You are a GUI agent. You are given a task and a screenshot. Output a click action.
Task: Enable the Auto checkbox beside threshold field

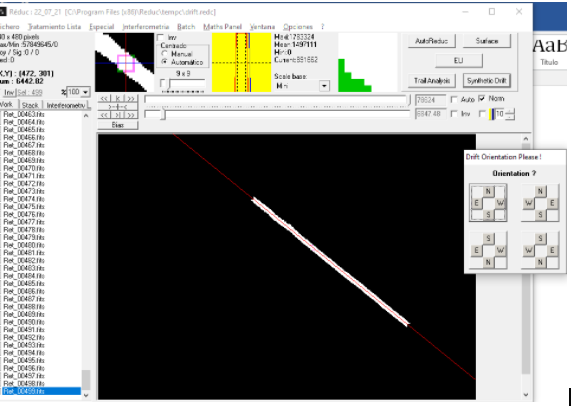pos(454,99)
